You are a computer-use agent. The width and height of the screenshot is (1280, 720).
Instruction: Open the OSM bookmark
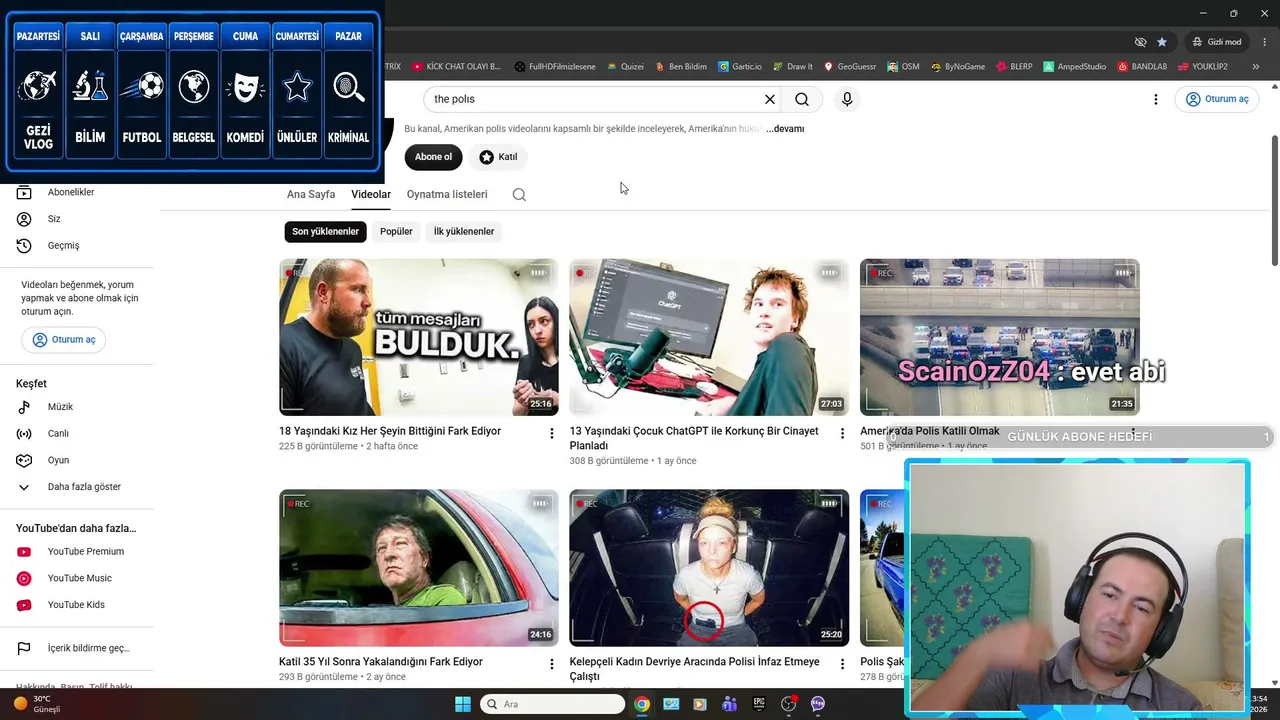(902, 67)
